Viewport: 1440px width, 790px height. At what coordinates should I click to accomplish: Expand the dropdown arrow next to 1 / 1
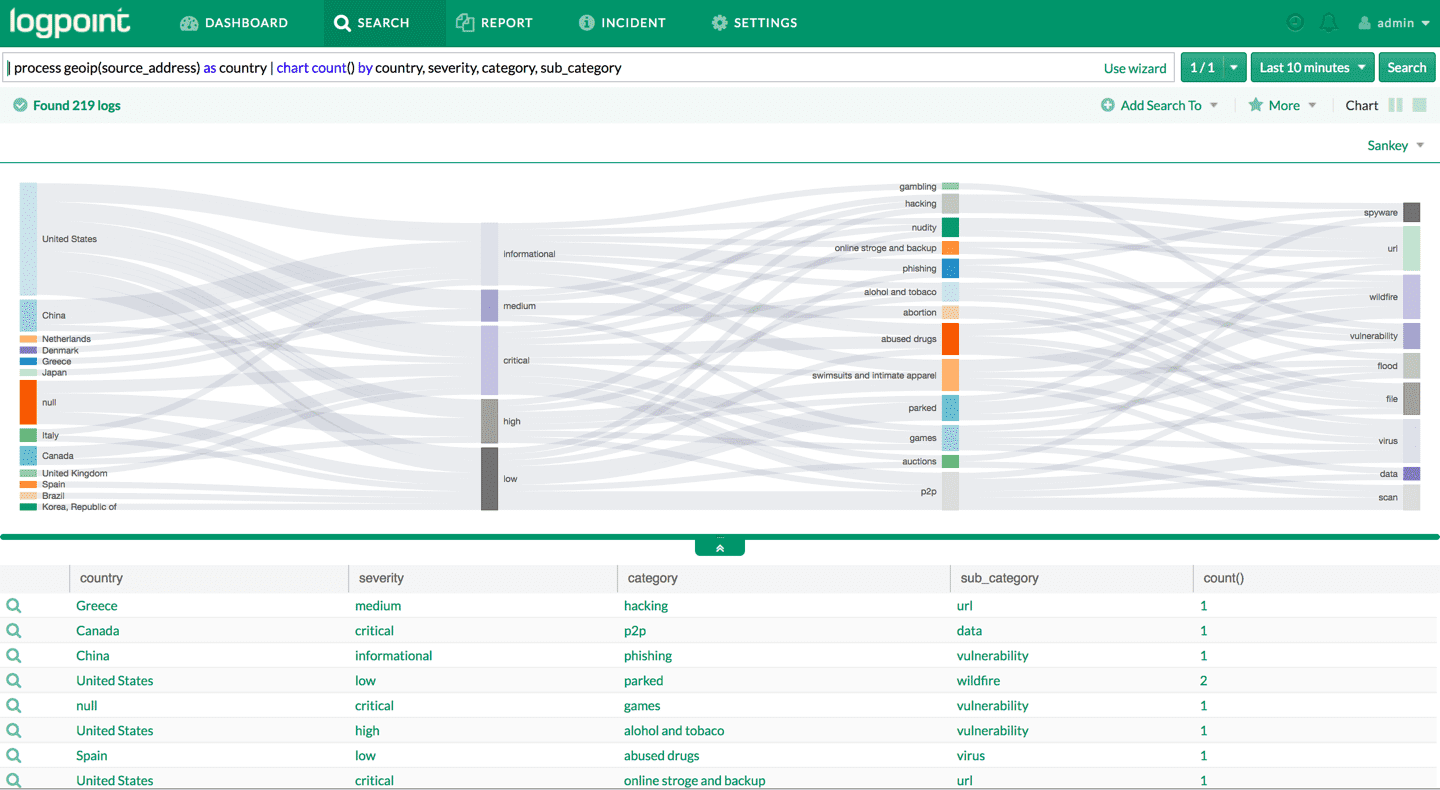(1235, 68)
